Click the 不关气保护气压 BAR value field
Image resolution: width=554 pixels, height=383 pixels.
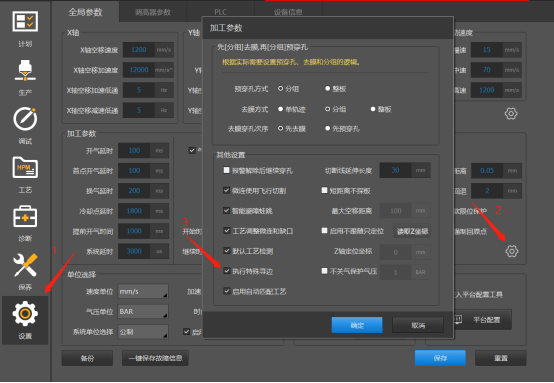395,272
